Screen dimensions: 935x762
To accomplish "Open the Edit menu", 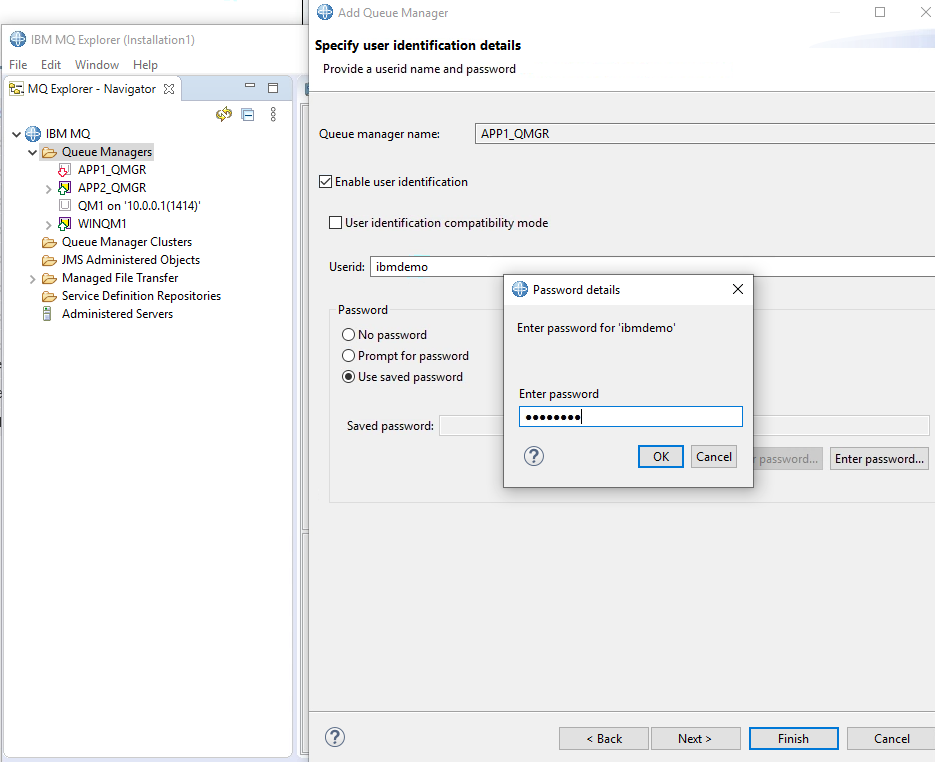I will pyautogui.click(x=51, y=64).
